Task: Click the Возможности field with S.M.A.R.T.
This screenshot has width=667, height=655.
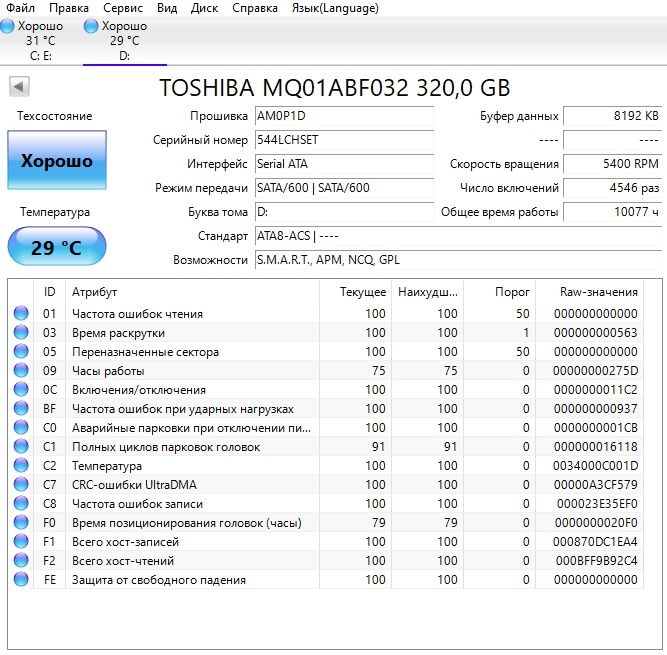Action: pyautogui.click(x=458, y=259)
